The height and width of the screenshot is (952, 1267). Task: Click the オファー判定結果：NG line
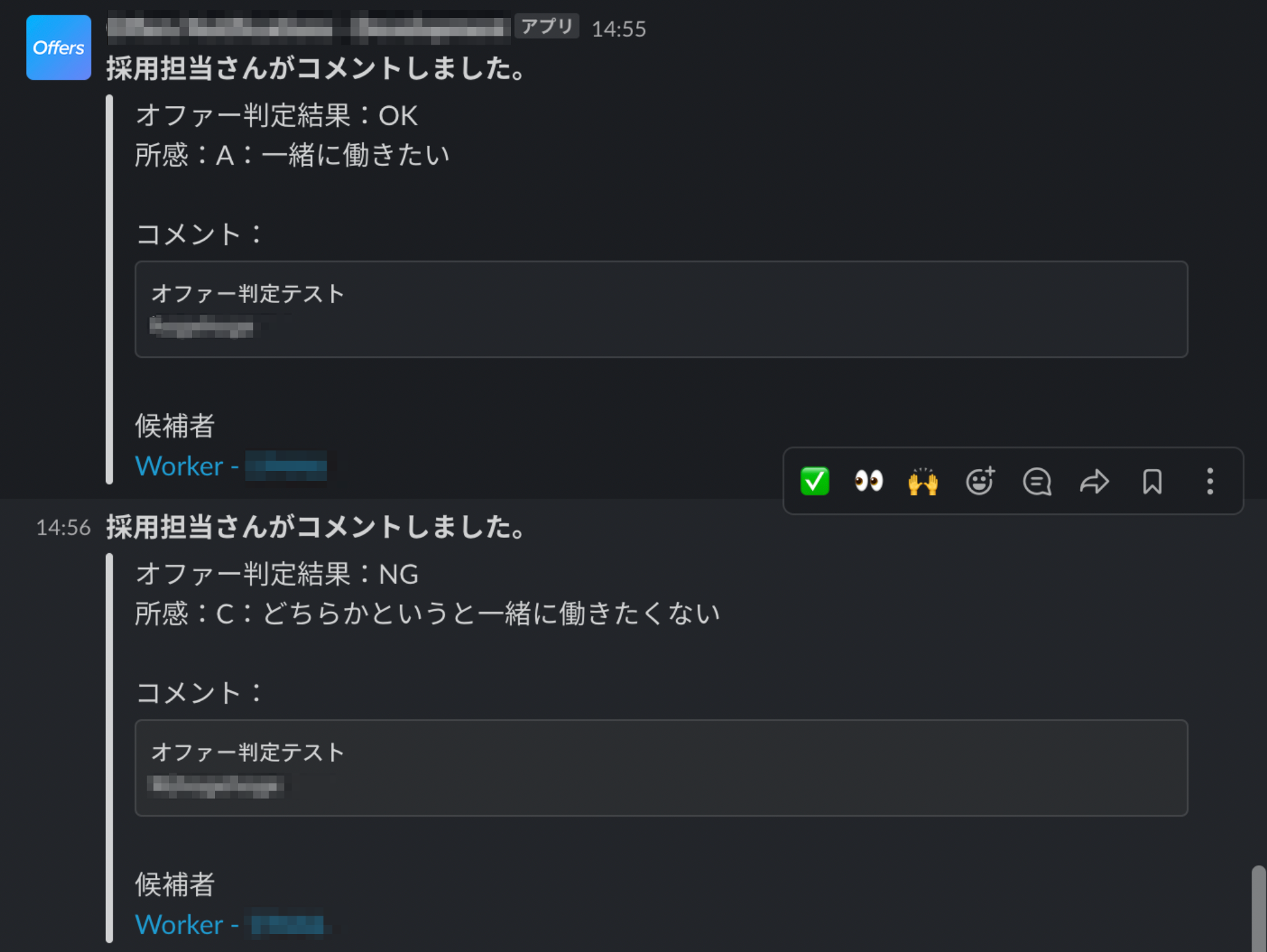point(277,574)
